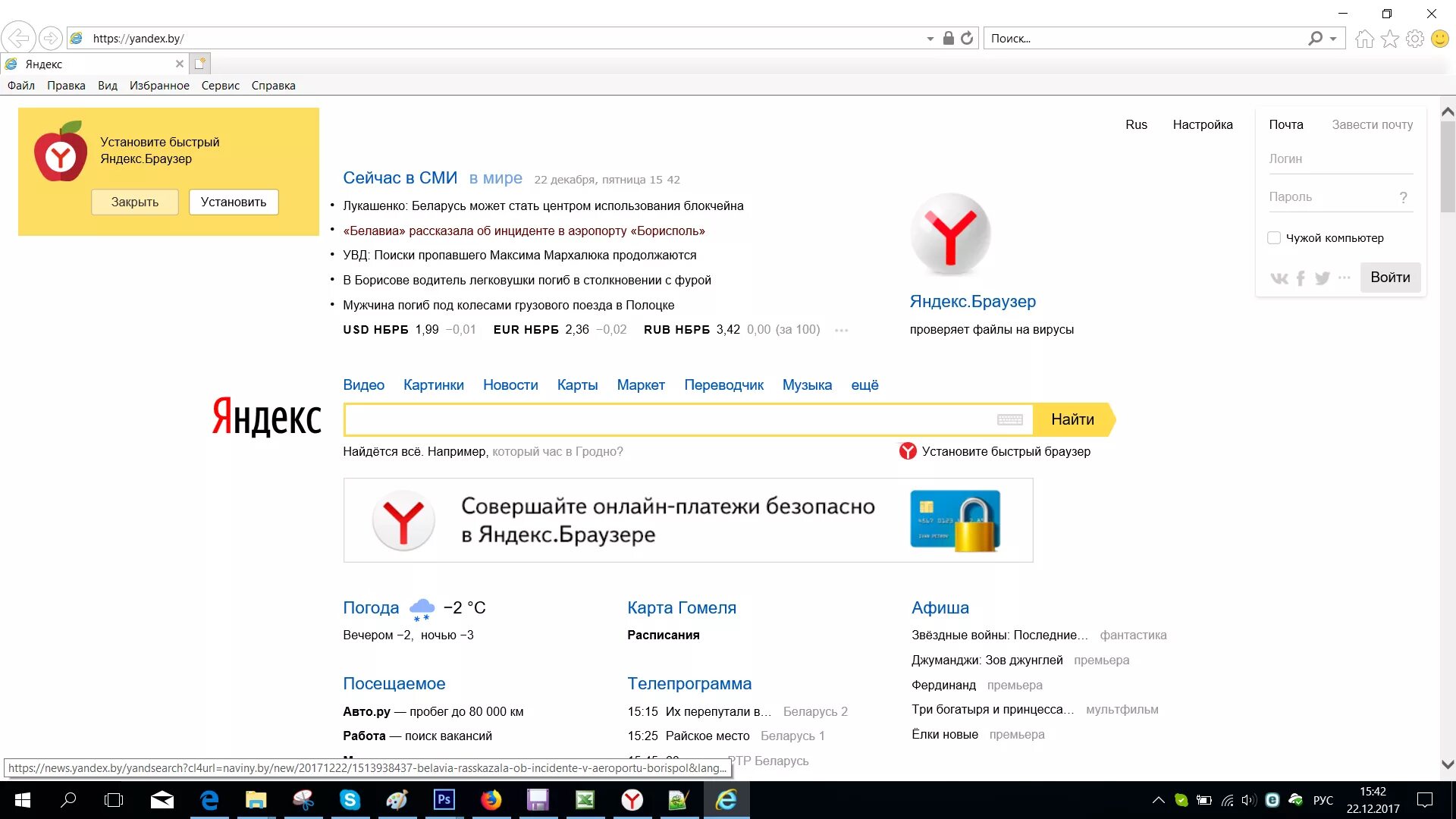Tick the Чужой компьютер checkbox
This screenshot has height=819, width=1456.
(x=1274, y=238)
